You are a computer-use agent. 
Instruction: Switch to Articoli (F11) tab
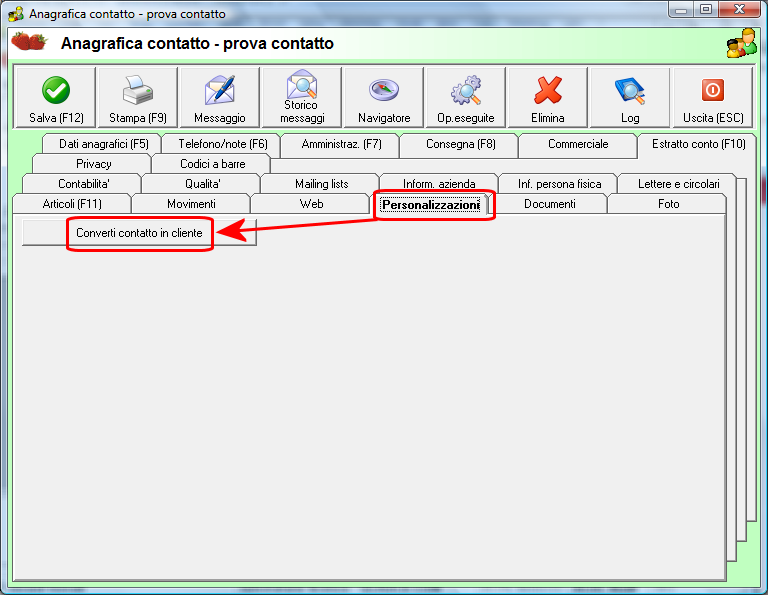click(72, 204)
